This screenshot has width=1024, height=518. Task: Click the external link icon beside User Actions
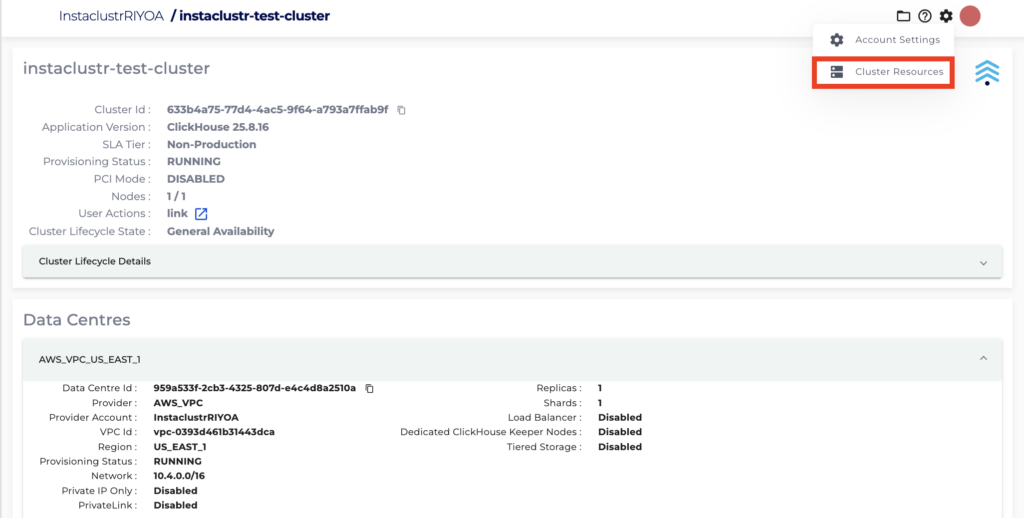tap(201, 214)
